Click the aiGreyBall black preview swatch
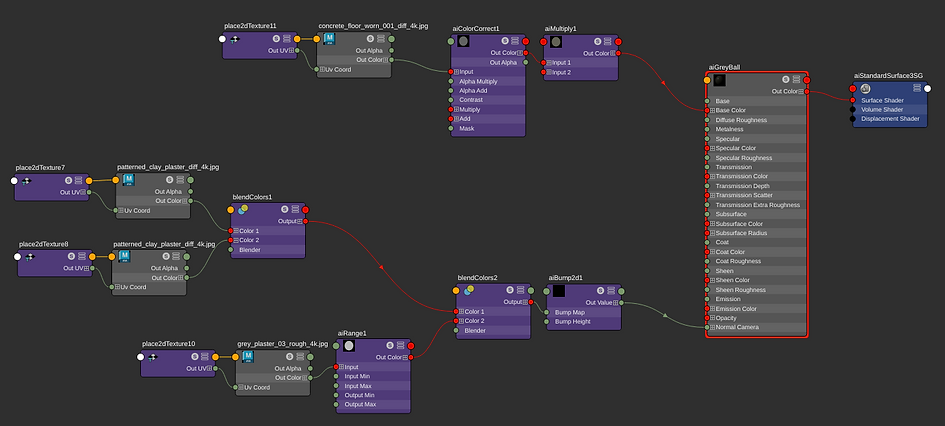 719,80
